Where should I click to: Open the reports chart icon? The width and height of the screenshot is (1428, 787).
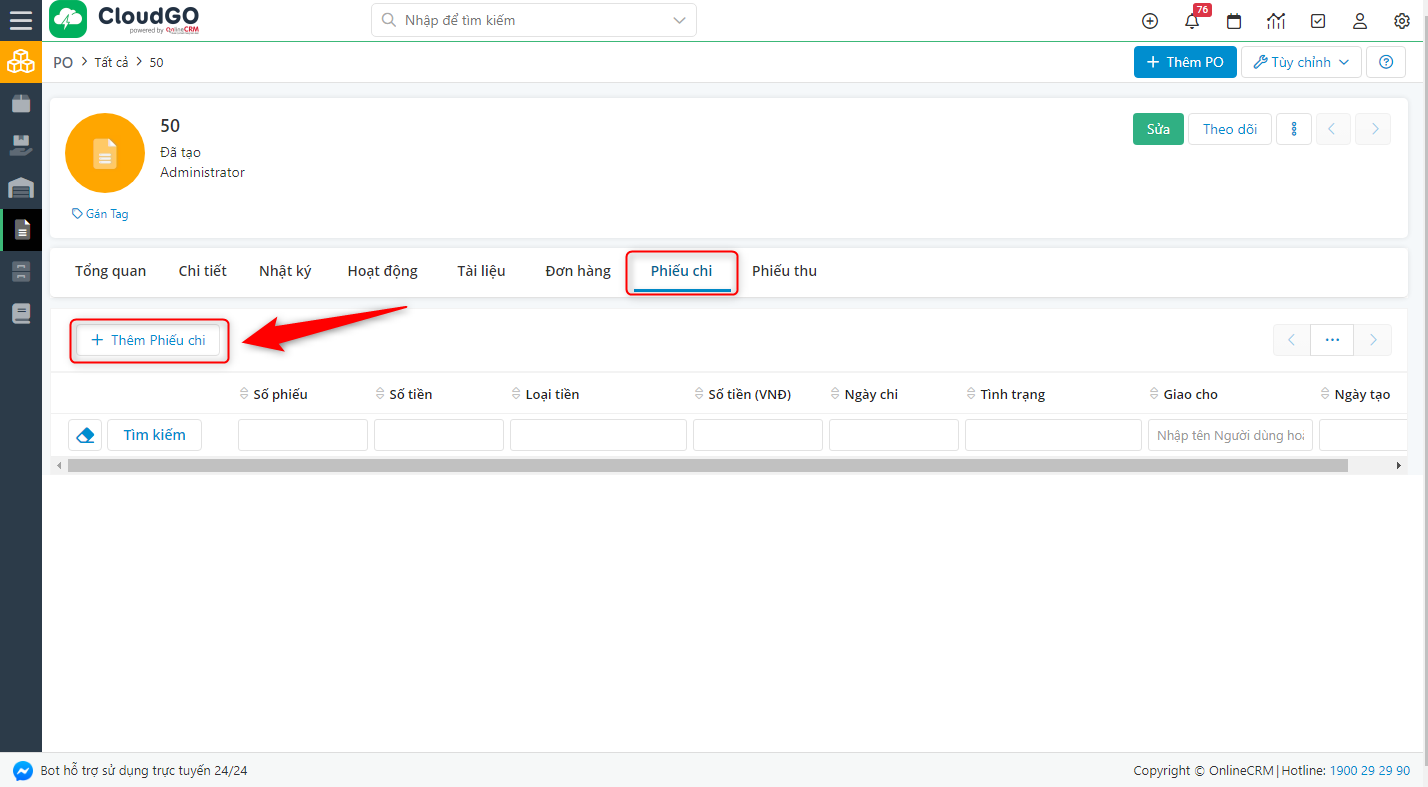click(1276, 20)
